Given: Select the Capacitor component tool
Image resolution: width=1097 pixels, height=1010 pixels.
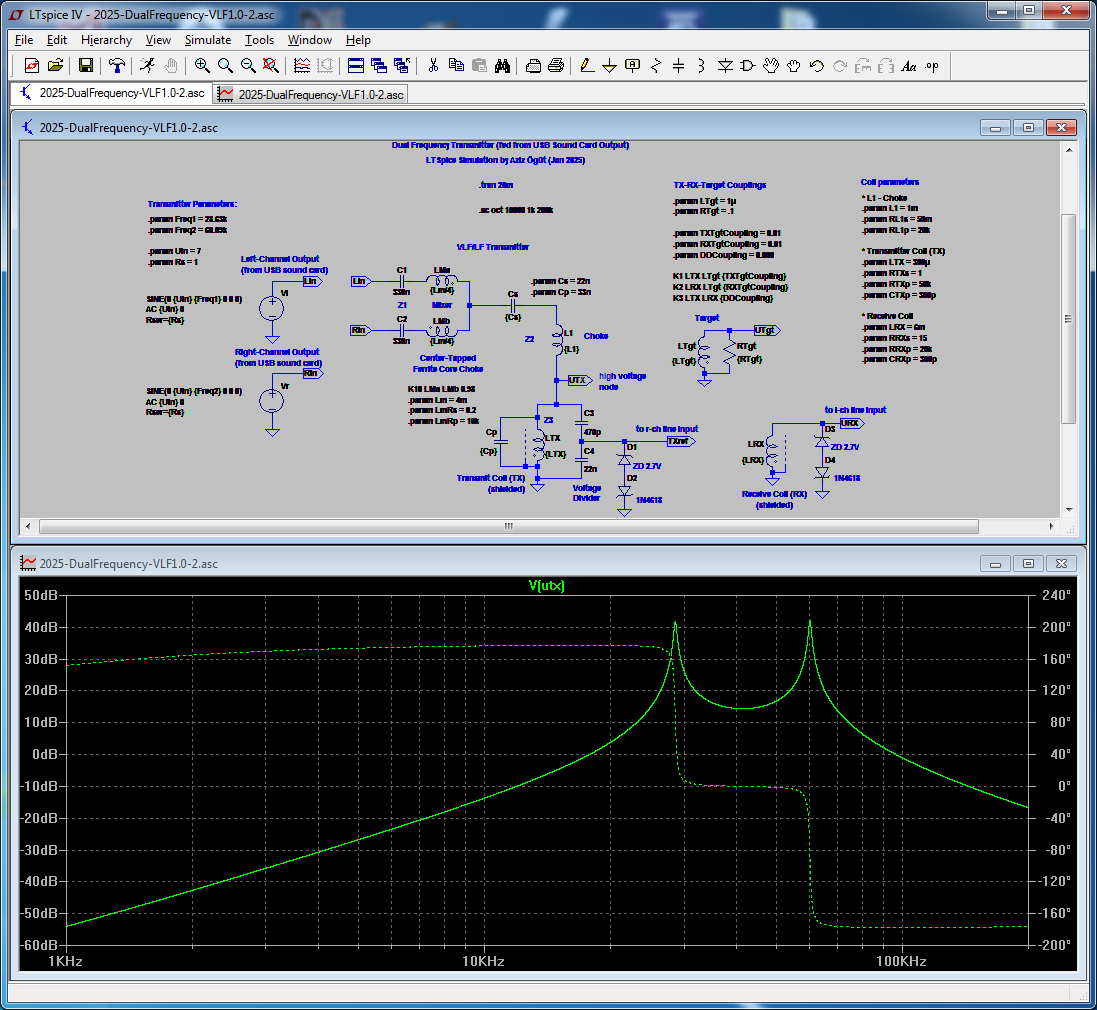Looking at the screenshot, I should point(679,66).
